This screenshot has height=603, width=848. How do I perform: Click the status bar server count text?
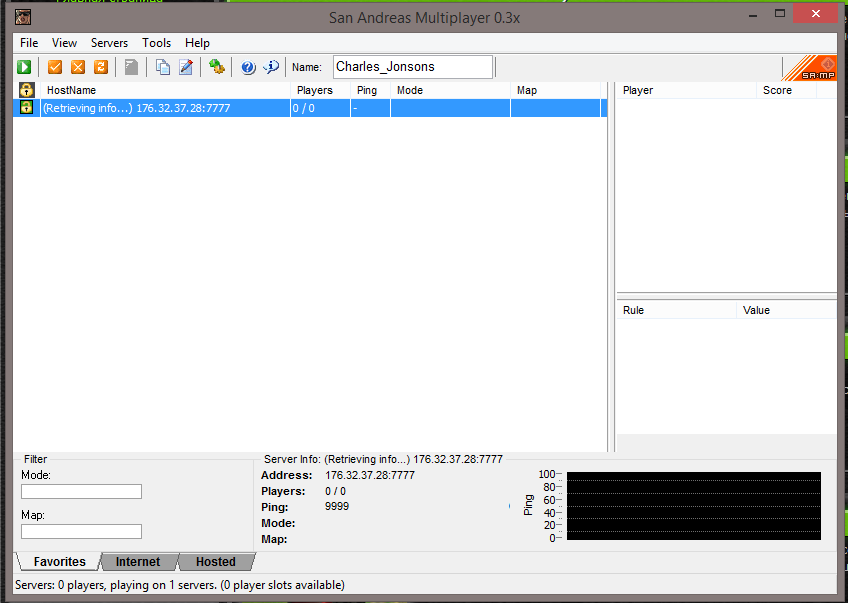[x=180, y=585]
